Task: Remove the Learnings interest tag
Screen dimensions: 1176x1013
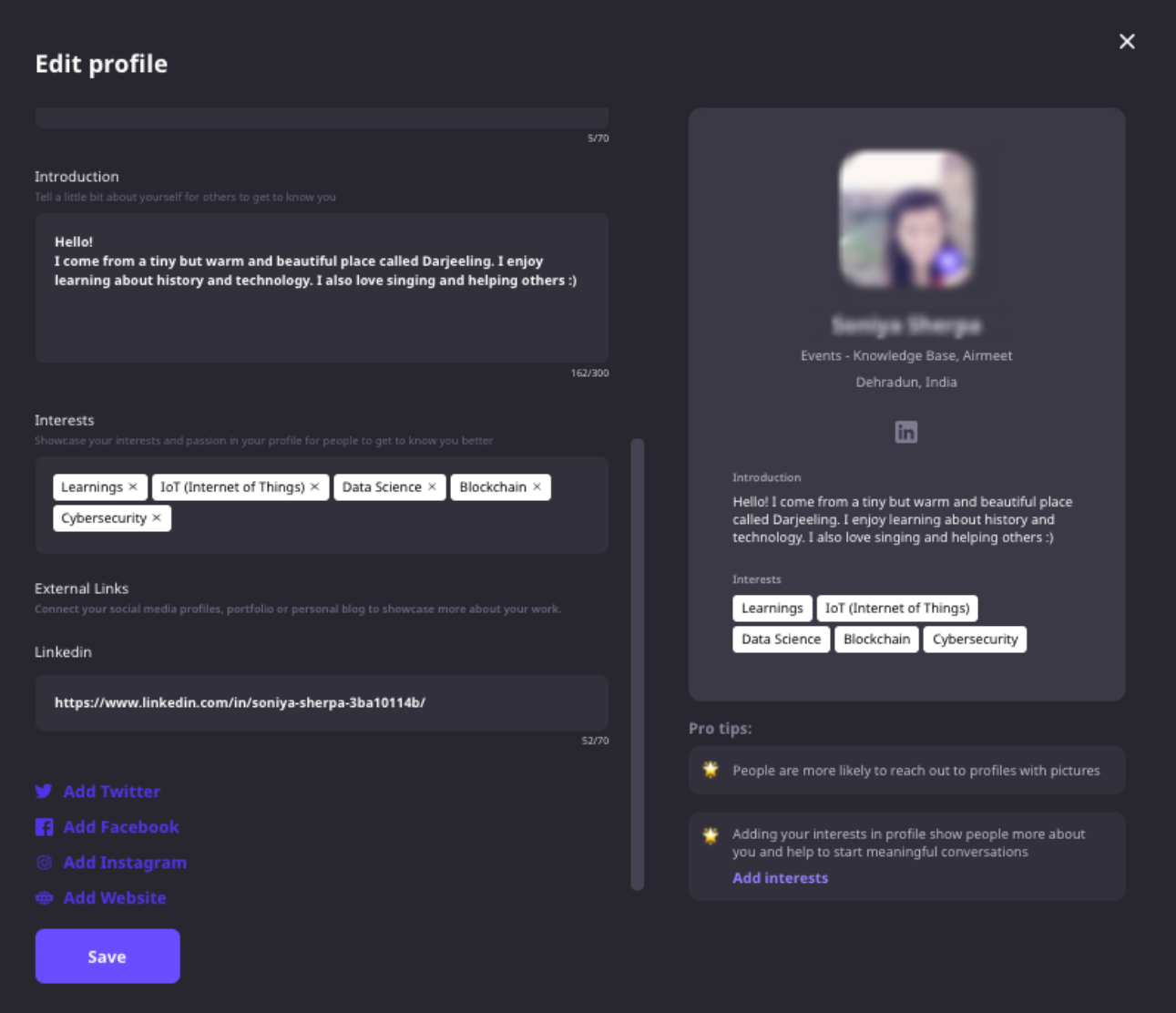Action: point(133,487)
